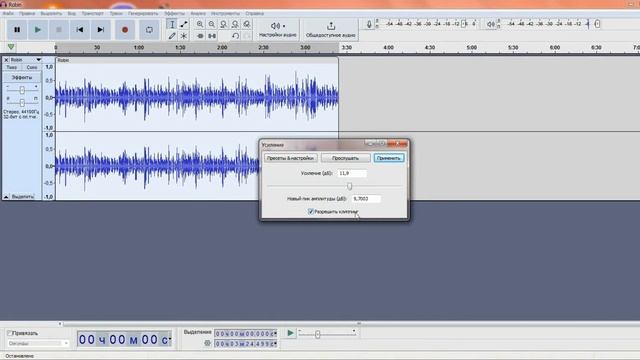The width and height of the screenshot is (640, 360).
Task: Click the Усиление (дБ) value field
Action: click(352, 173)
